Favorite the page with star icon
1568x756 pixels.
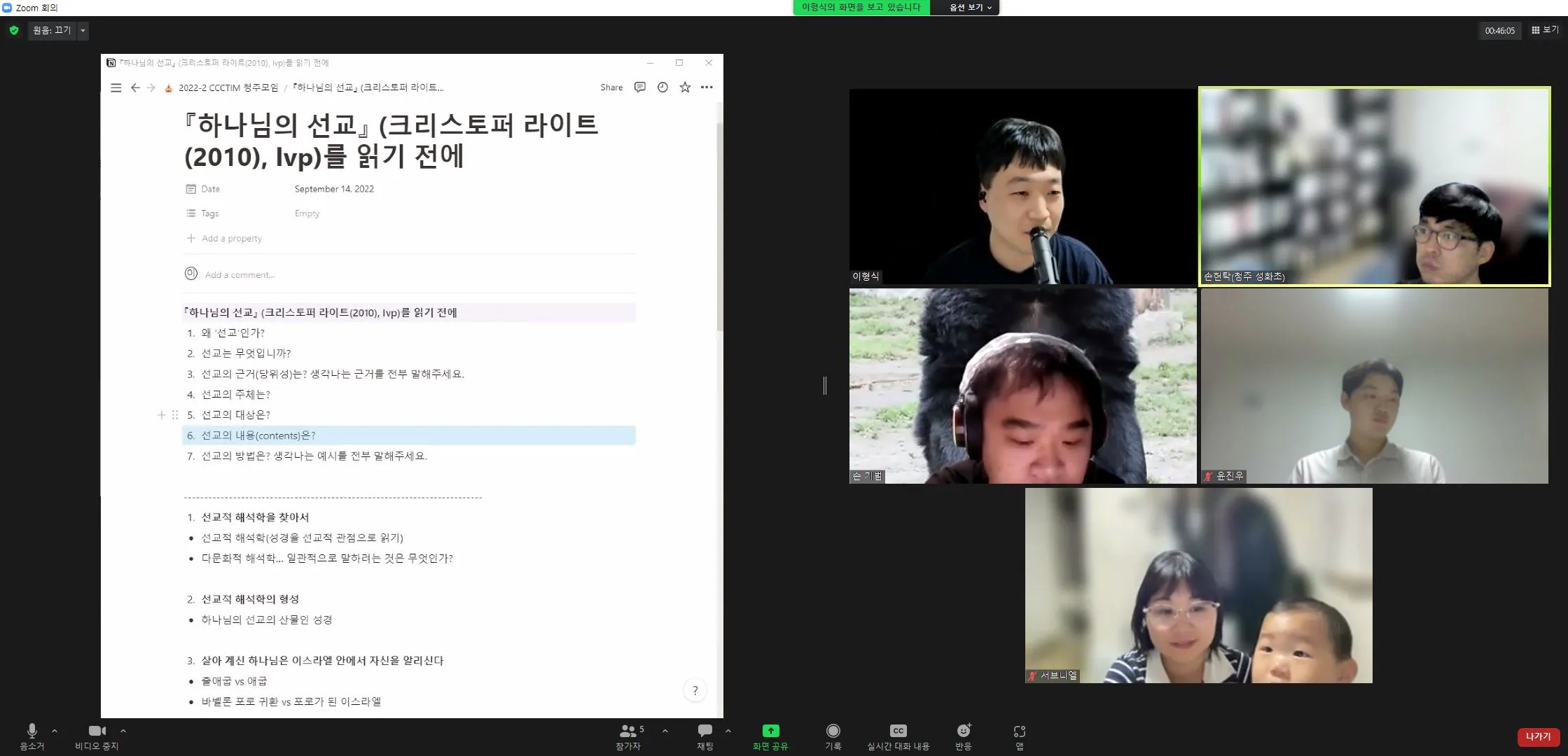685,87
